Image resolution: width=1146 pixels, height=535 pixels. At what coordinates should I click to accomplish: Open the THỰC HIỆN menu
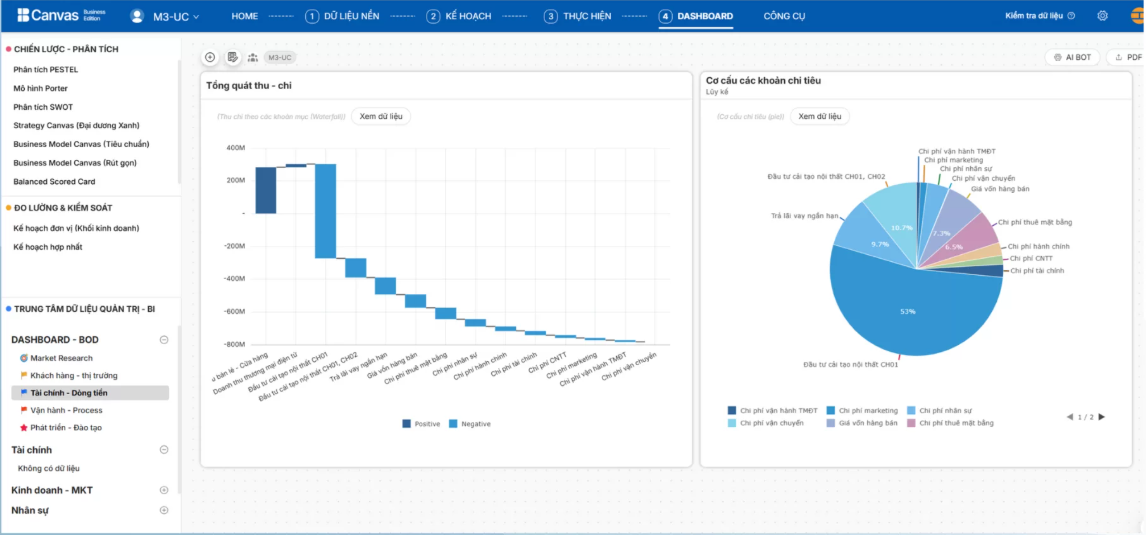[x=587, y=16]
